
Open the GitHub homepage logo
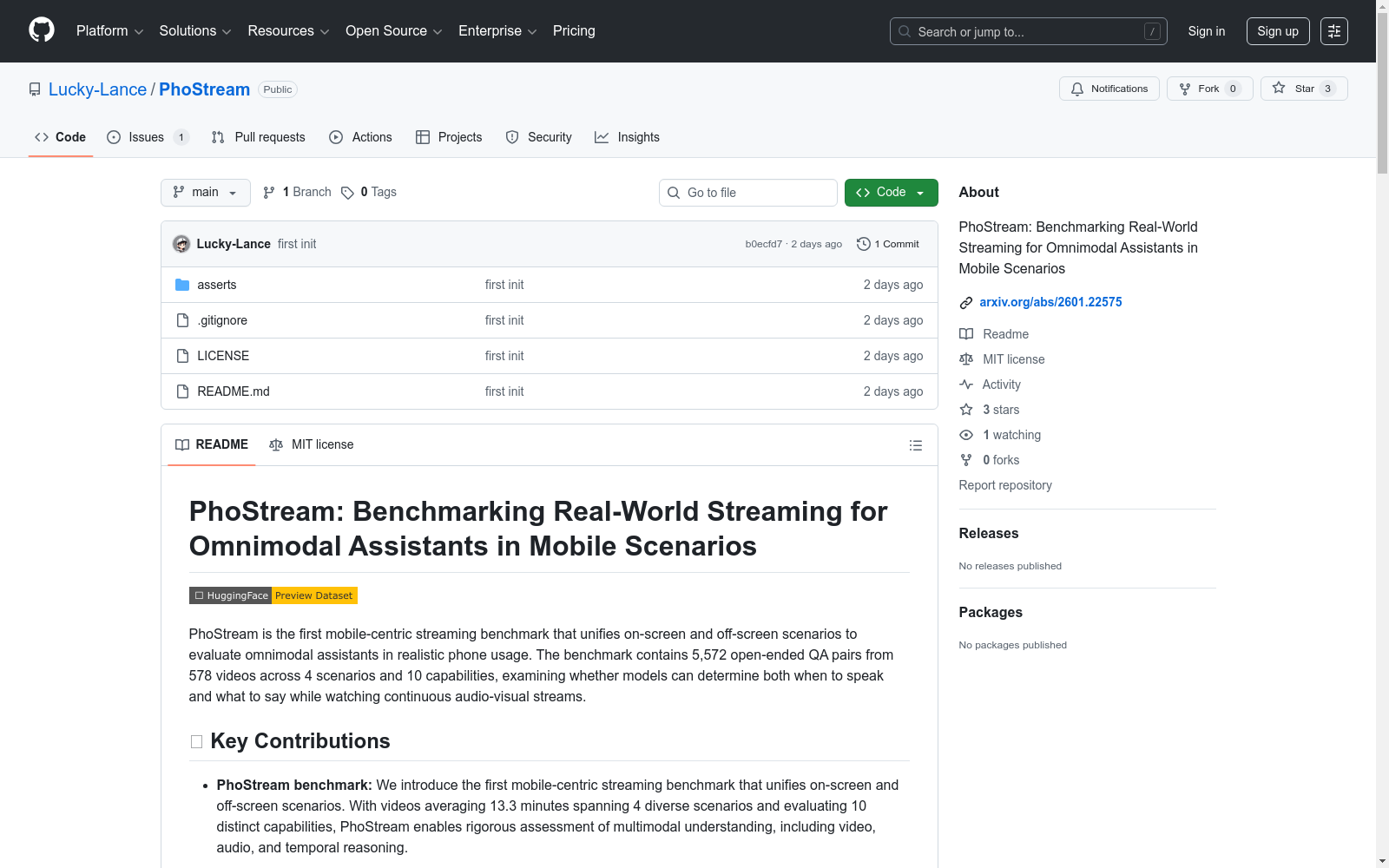click(42, 30)
